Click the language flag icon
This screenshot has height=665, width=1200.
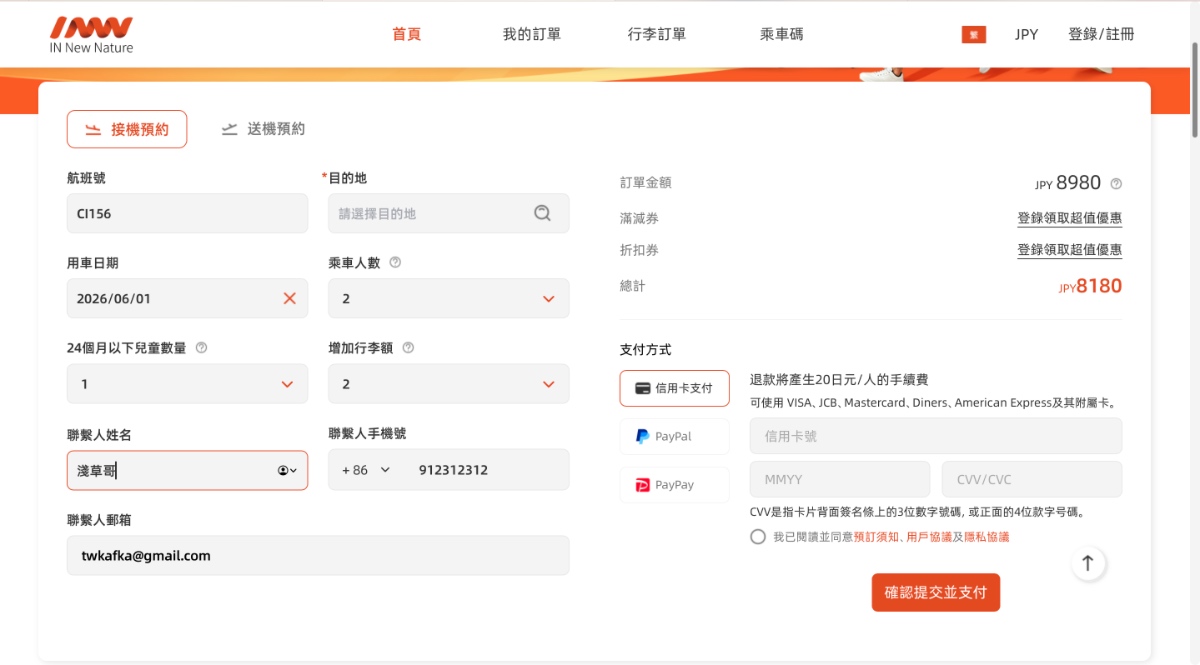pyautogui.click(x=974, y=34)
